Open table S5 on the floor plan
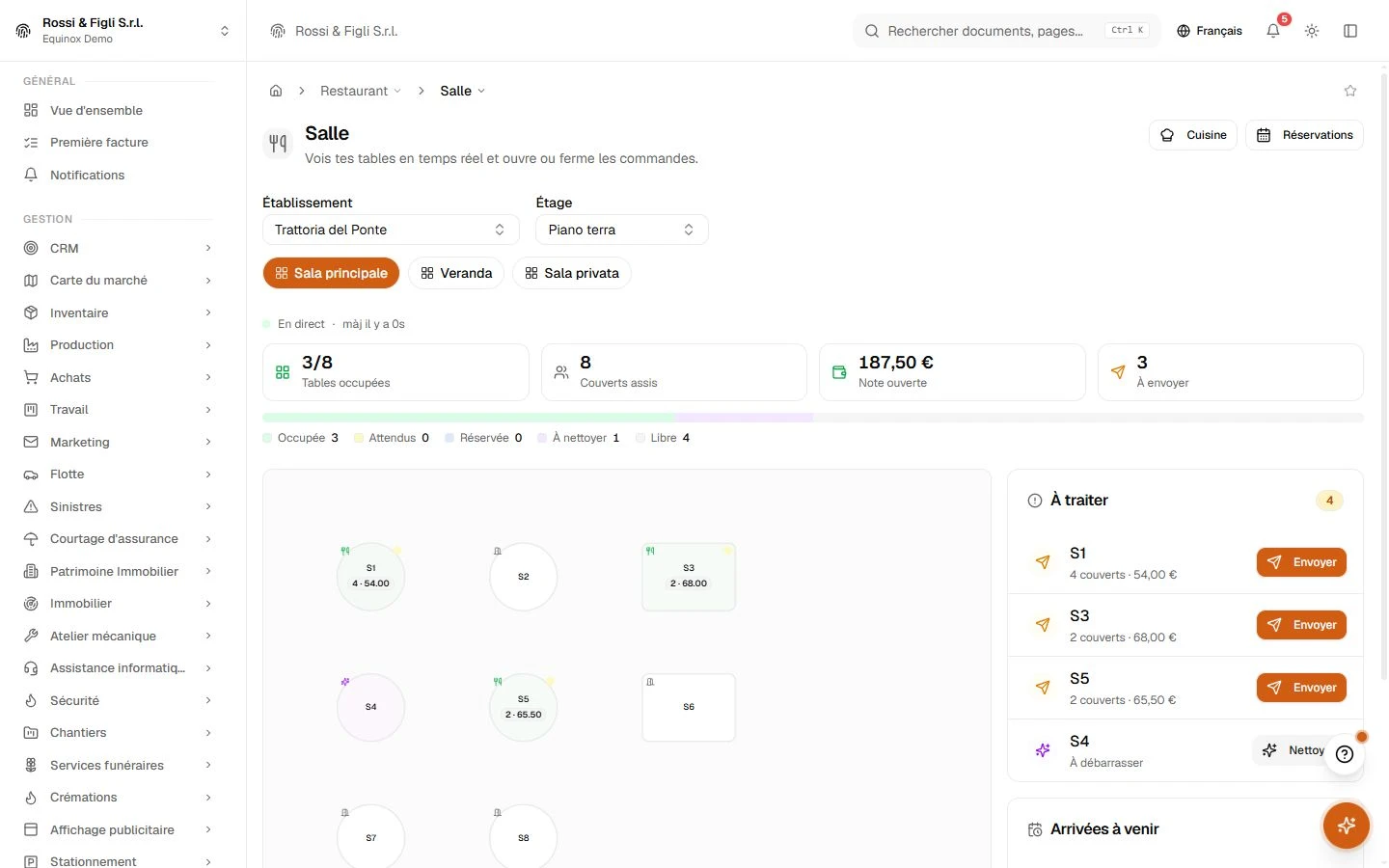This screenshot has height=868, width=1389. 523,707
